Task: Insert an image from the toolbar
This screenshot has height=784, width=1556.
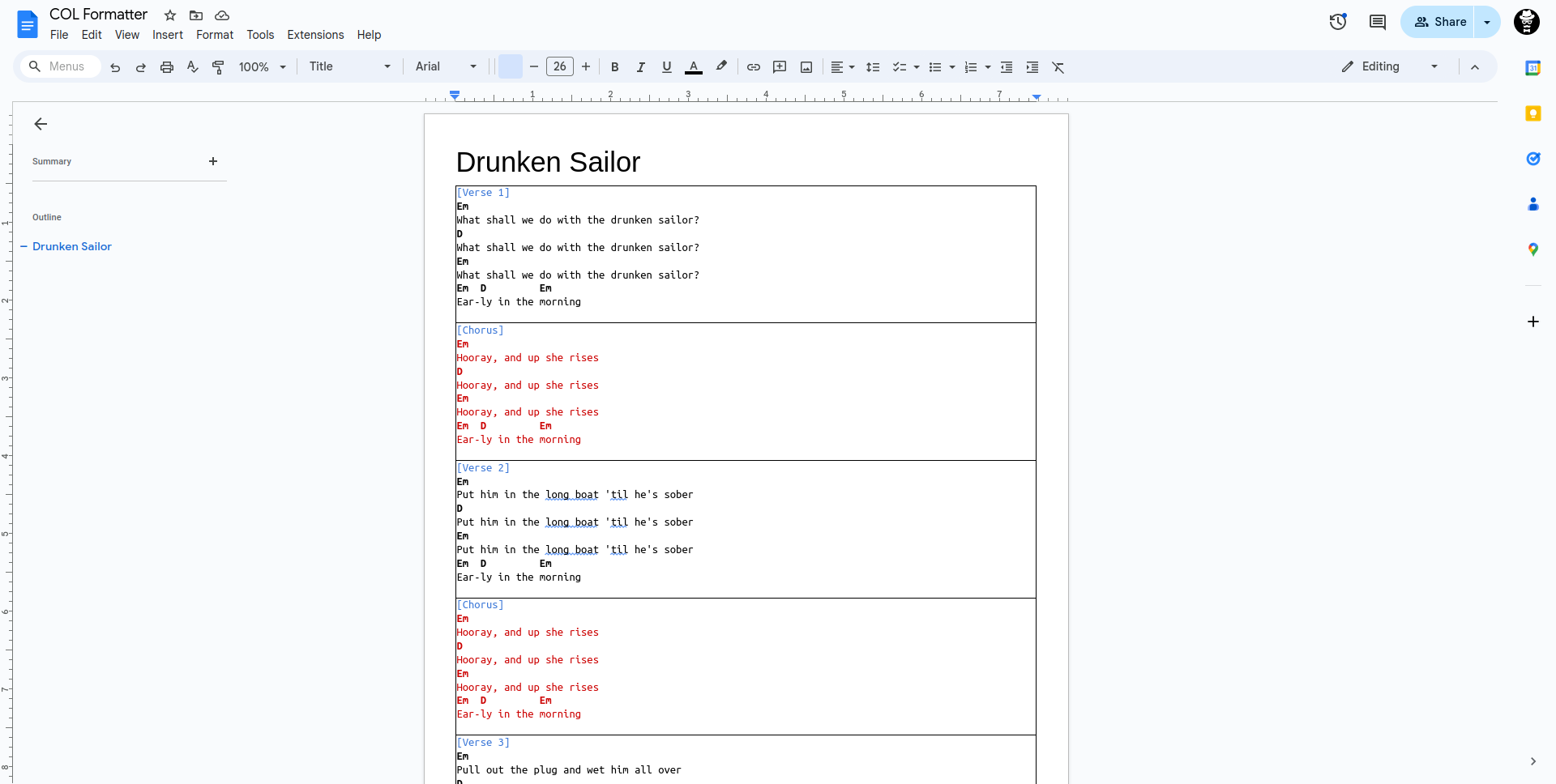Action: tap(806, 67)
